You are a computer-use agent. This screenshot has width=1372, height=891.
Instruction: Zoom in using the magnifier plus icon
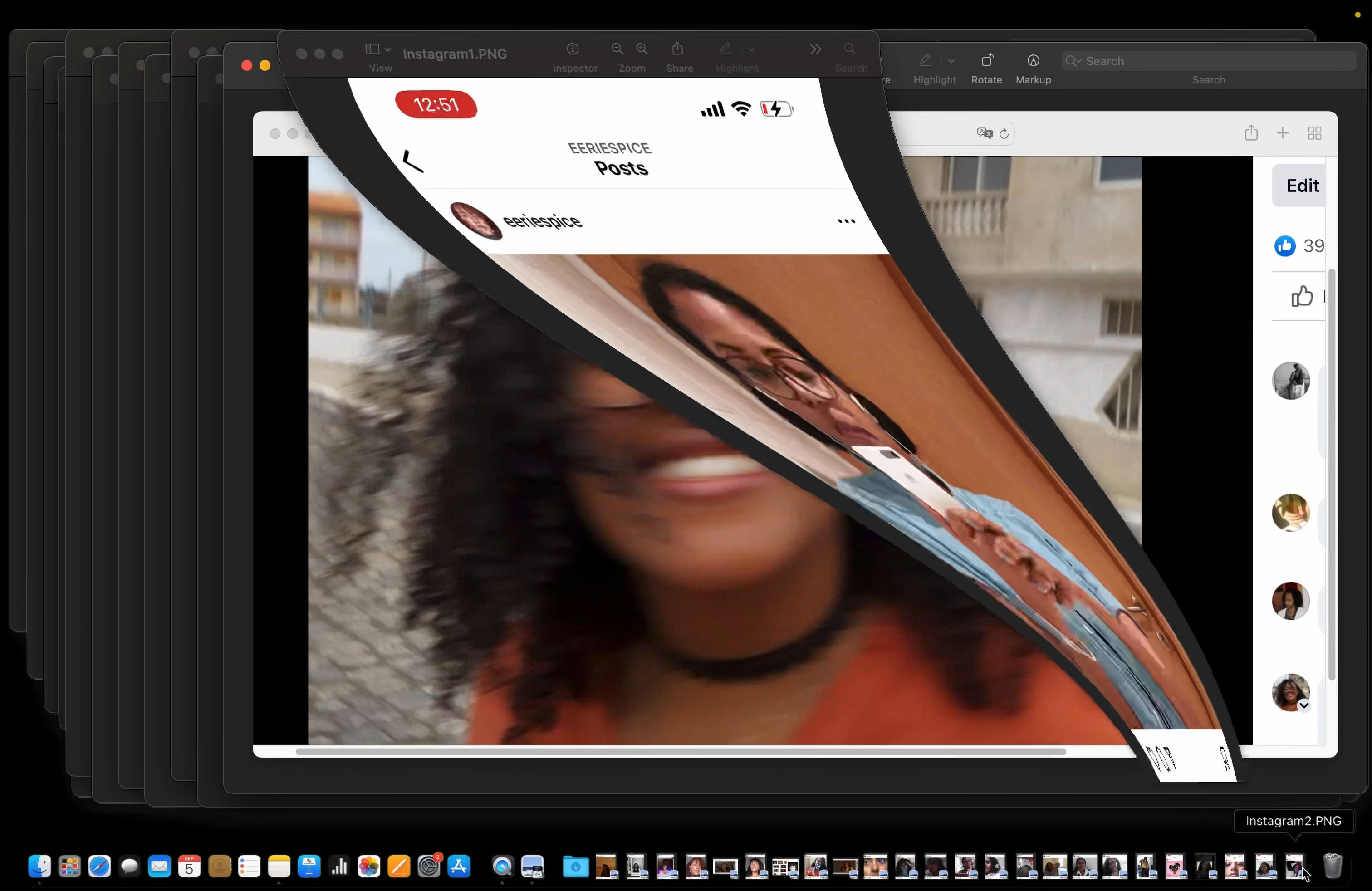click(642, 49)
